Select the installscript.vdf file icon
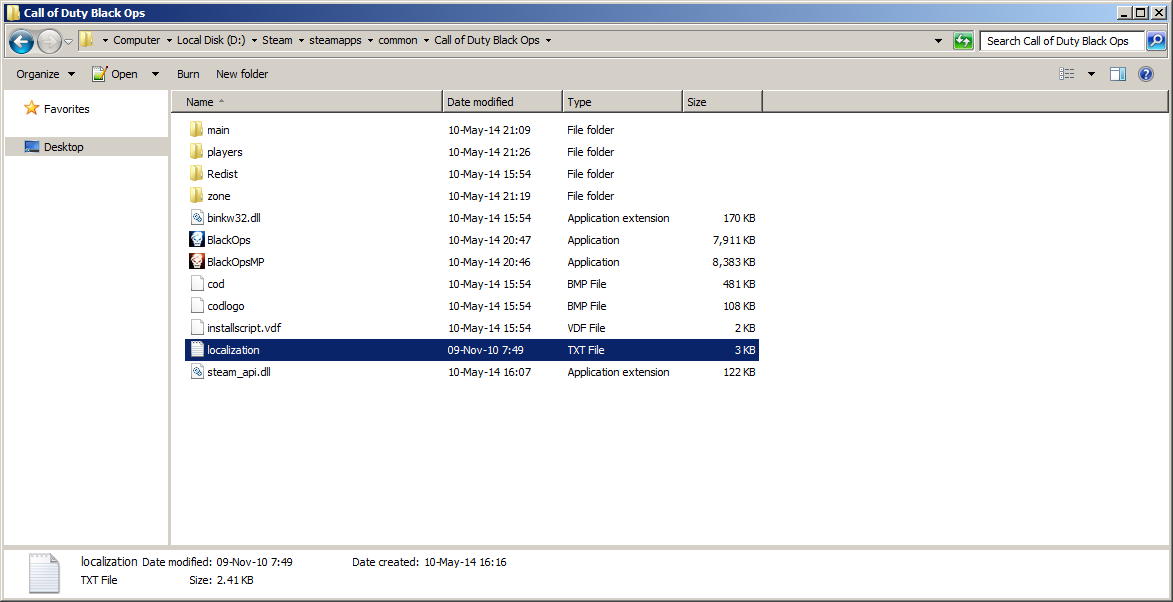This screenshot has height=602, width=1173. pyautogui.click(x=196, y=328)
